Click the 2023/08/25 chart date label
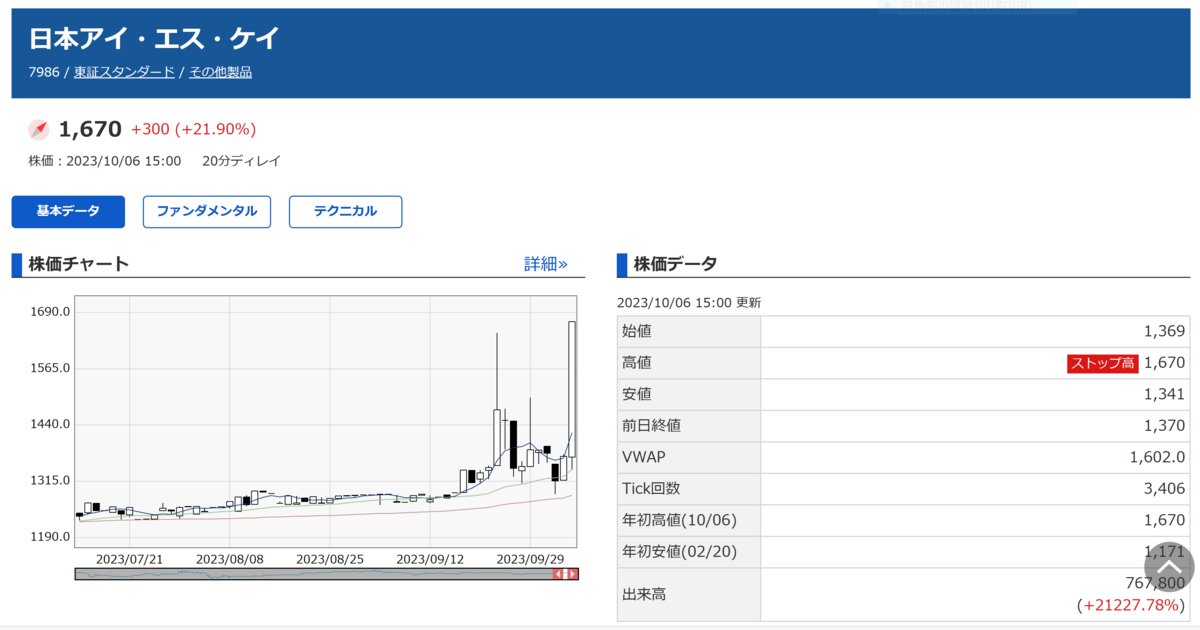Image resolution: width=1200 pixels, height=630 pixels. pyautogui.click(x=329, y=558)
